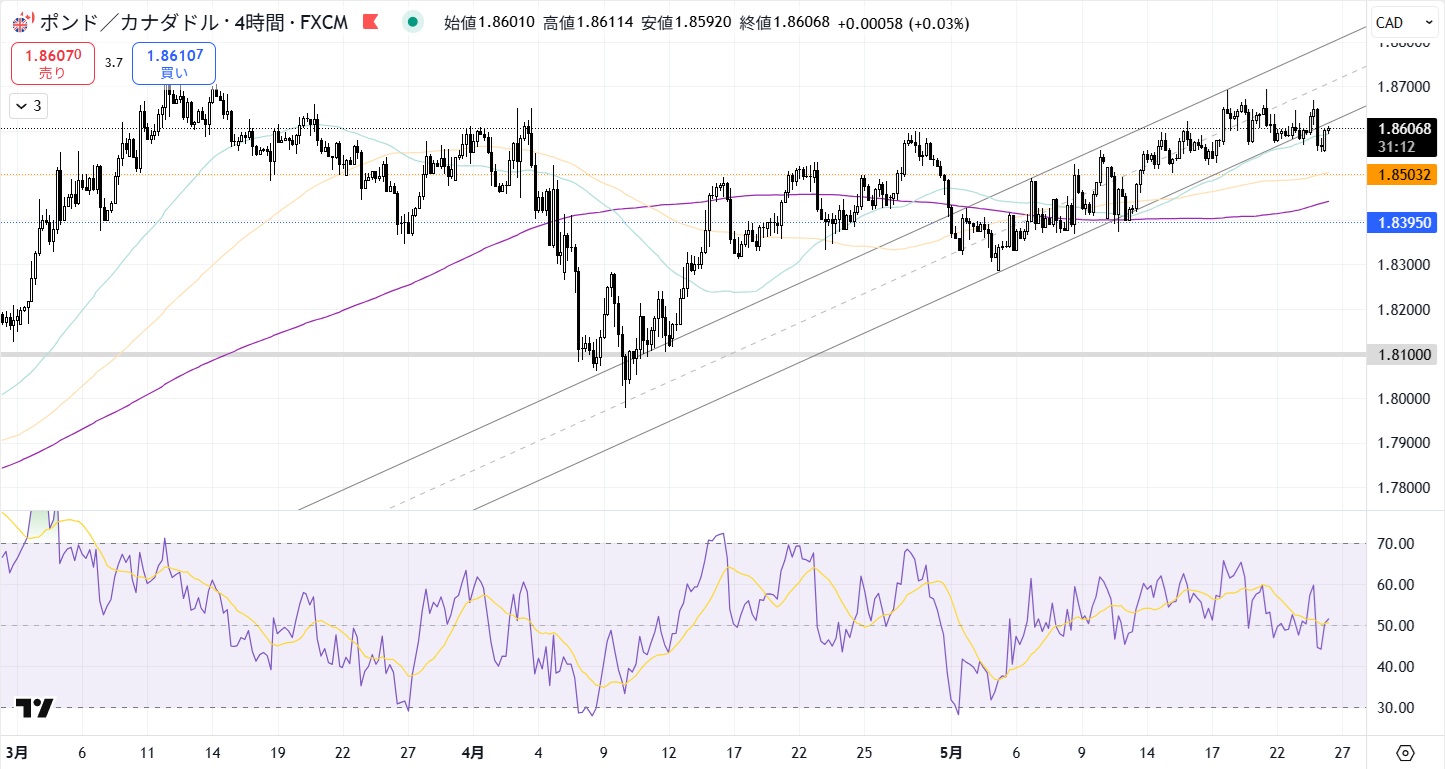
Task: Click the 4月 label on the time axis
Action: tap(474, 753)
